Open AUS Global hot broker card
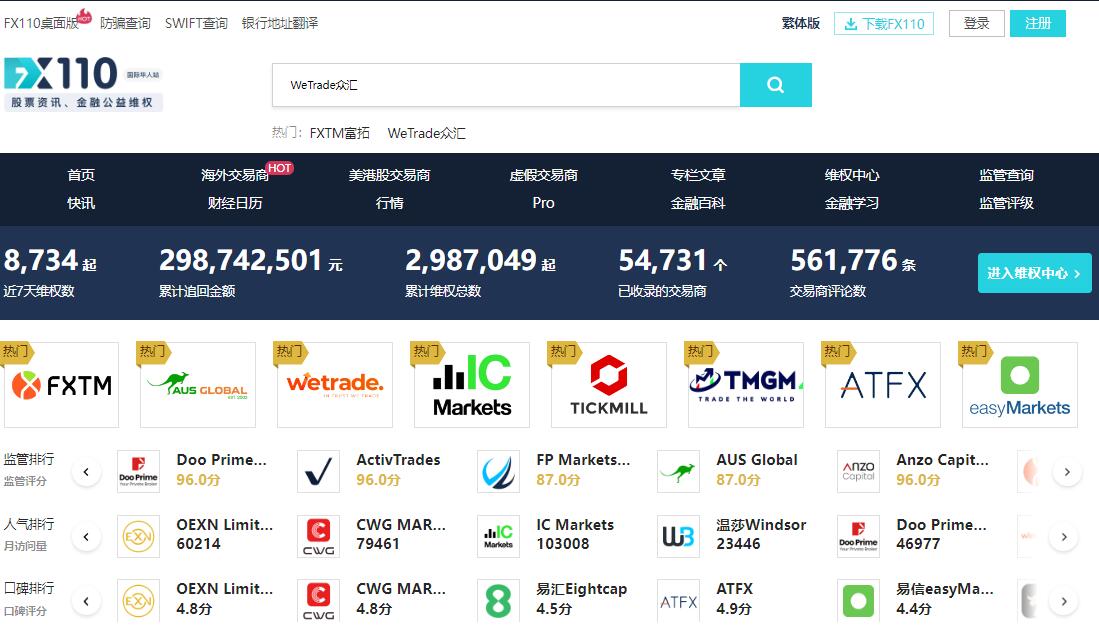1099x633 pixels. 198,385
